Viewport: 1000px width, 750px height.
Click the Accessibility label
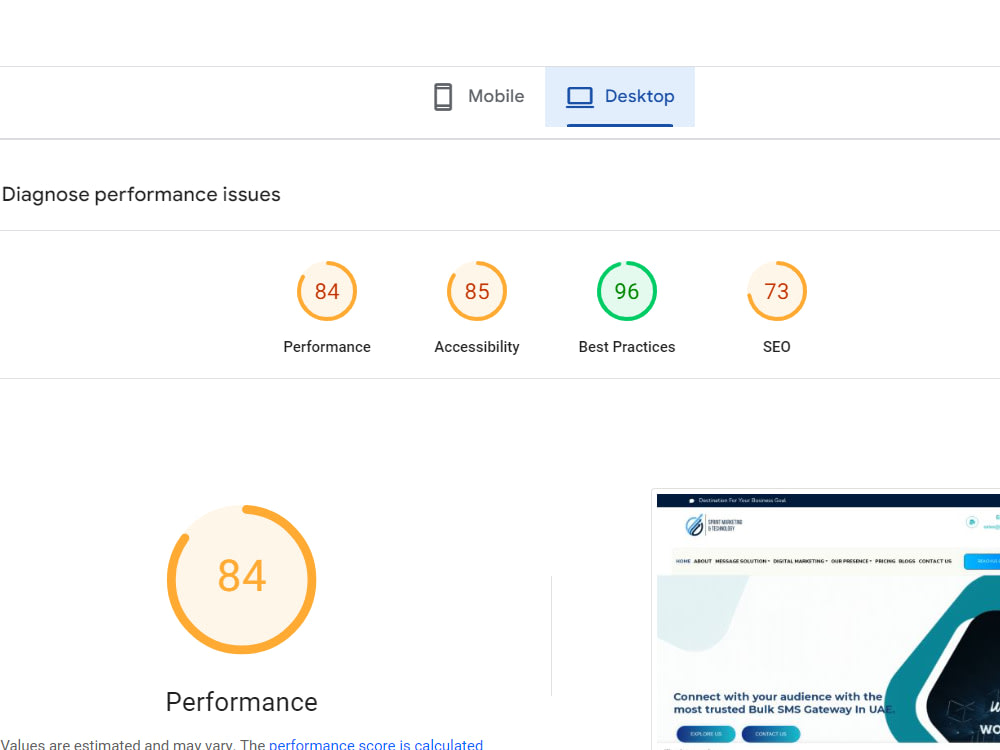point(476,347)
